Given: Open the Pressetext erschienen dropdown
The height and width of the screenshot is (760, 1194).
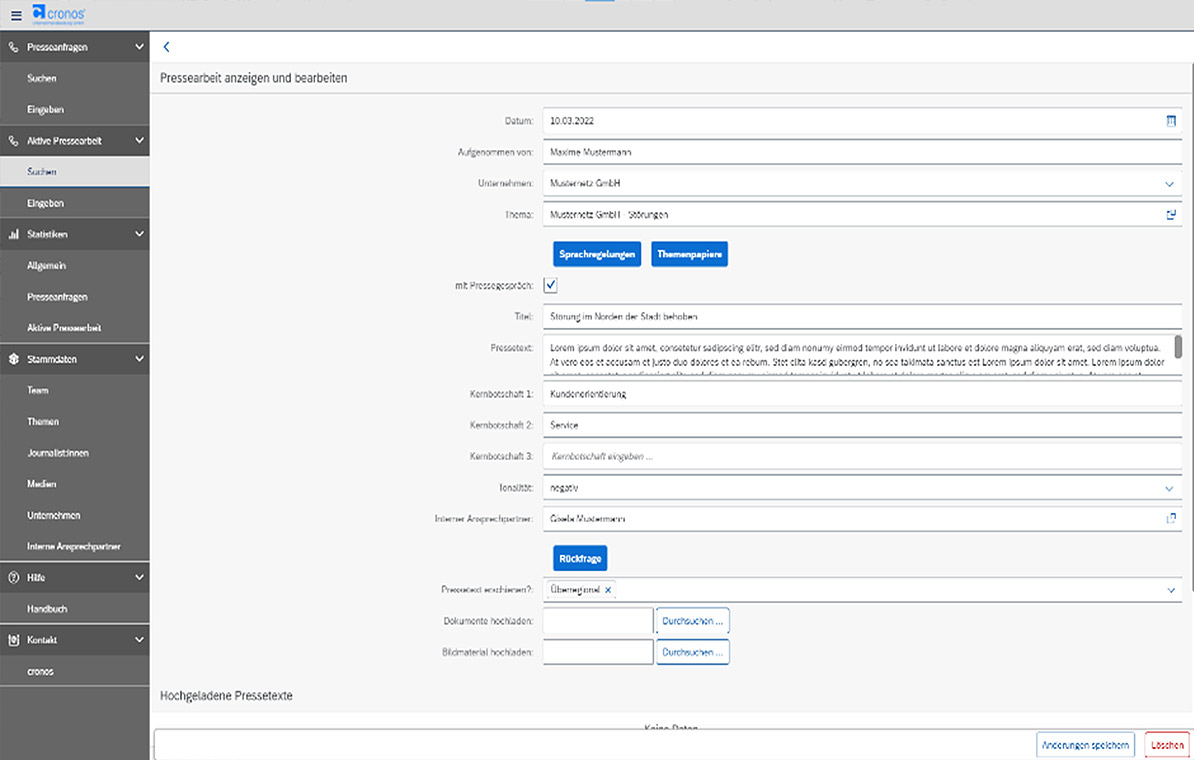Looking at the screenshot, I should (x=1170, y=590).
